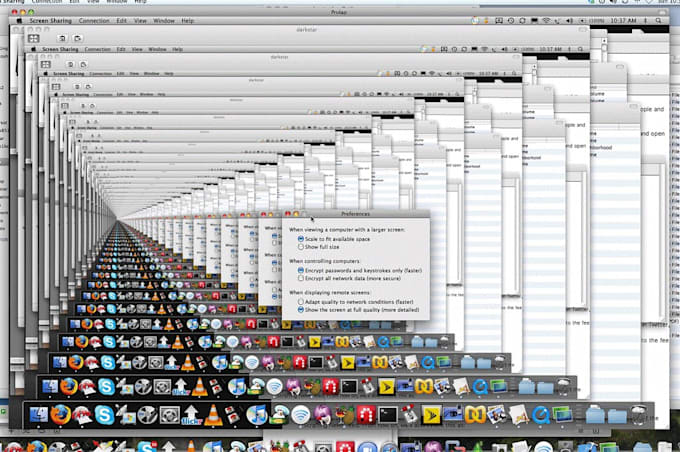
Task: Launch the VLC cone in the largest full dock row
Action: point(213,415)
